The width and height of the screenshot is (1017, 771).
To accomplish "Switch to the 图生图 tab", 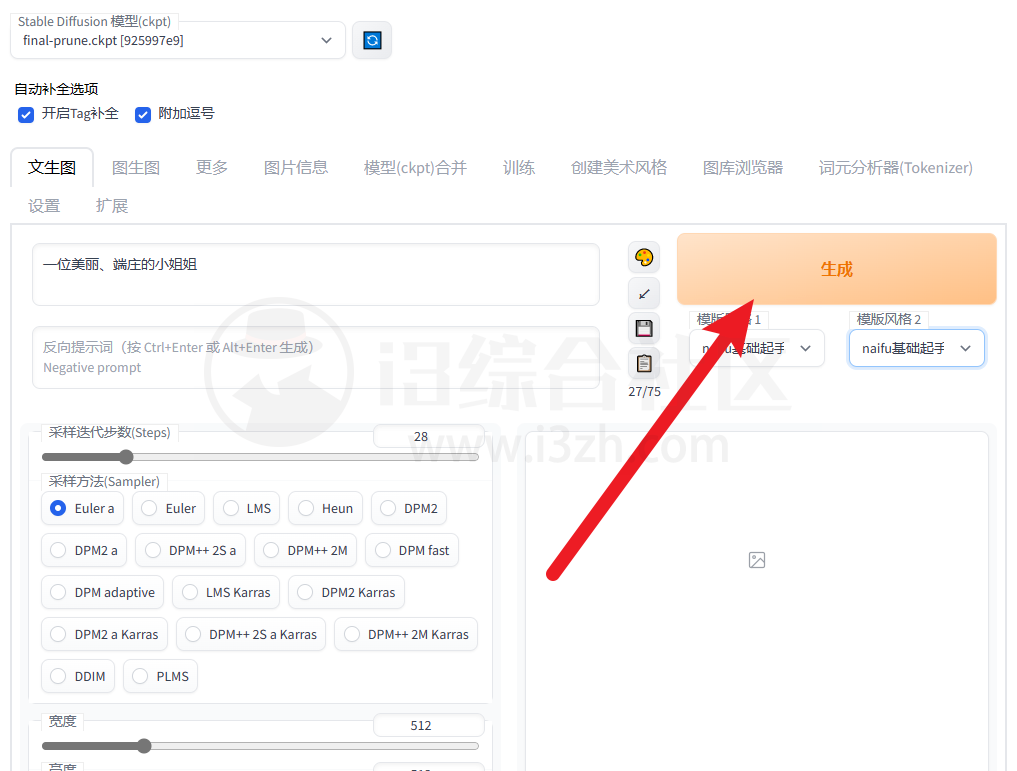I will pos(136,168).
